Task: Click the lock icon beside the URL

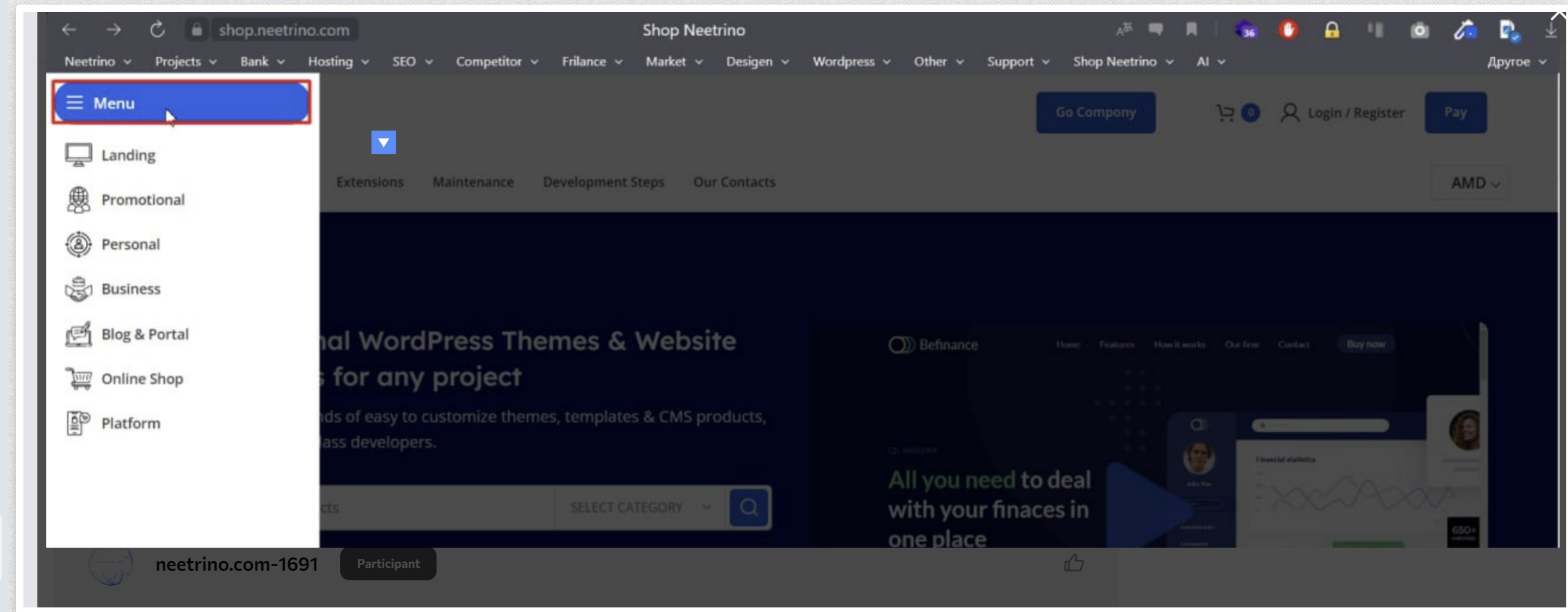Action: tap(196, 29)
